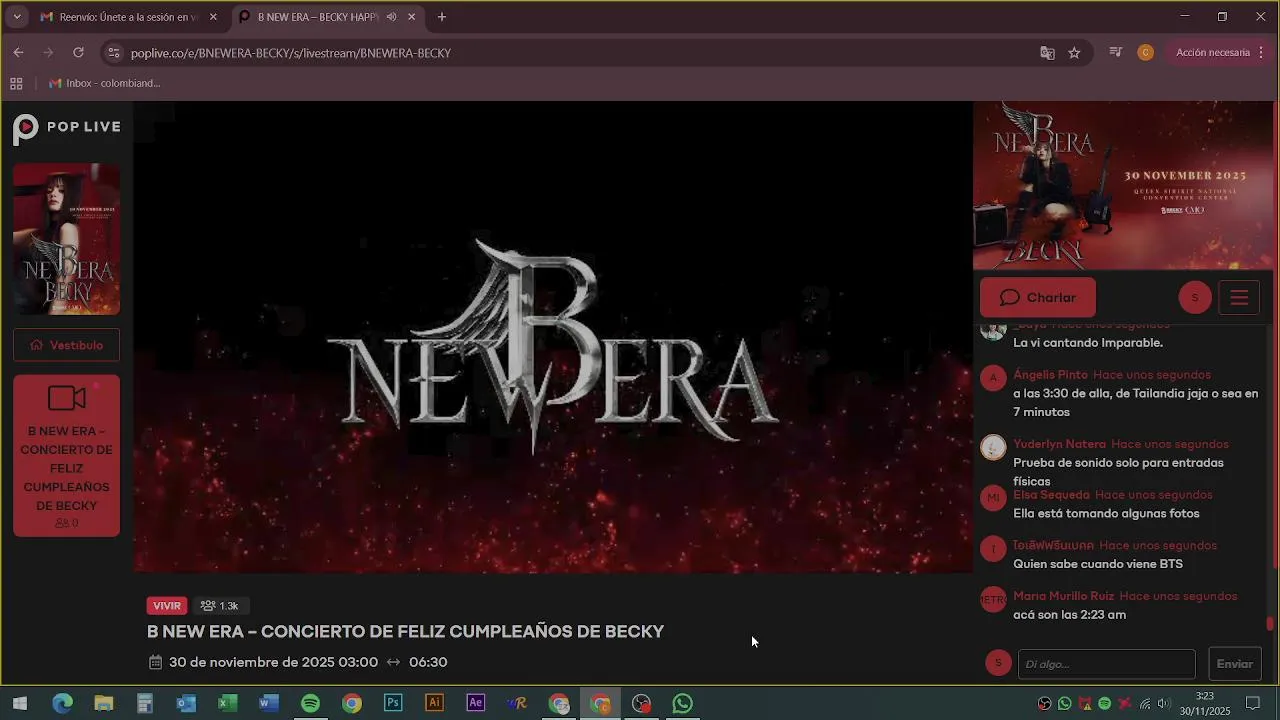The width and height of the screenshot is (1280, 720).
Task: Click the NEW ERA Becky poster thumbnail in sidebar
Action: pyautogui.click(x=66, y=239)
